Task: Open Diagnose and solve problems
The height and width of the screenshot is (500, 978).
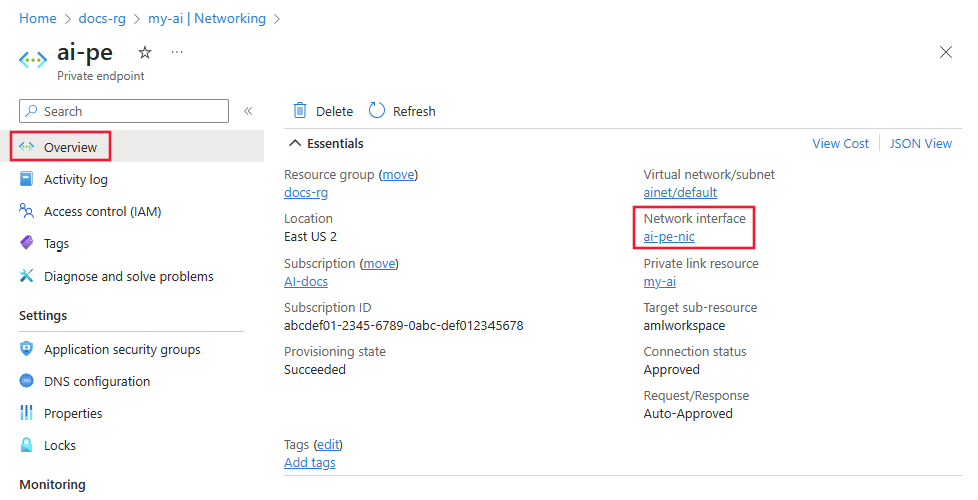Action: click(x=128, y=276)
